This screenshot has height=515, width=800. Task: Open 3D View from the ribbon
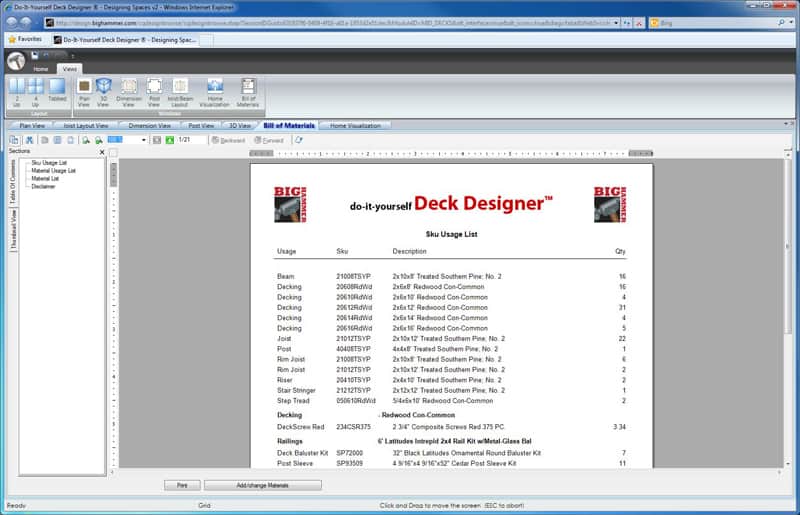click(103, 93)
